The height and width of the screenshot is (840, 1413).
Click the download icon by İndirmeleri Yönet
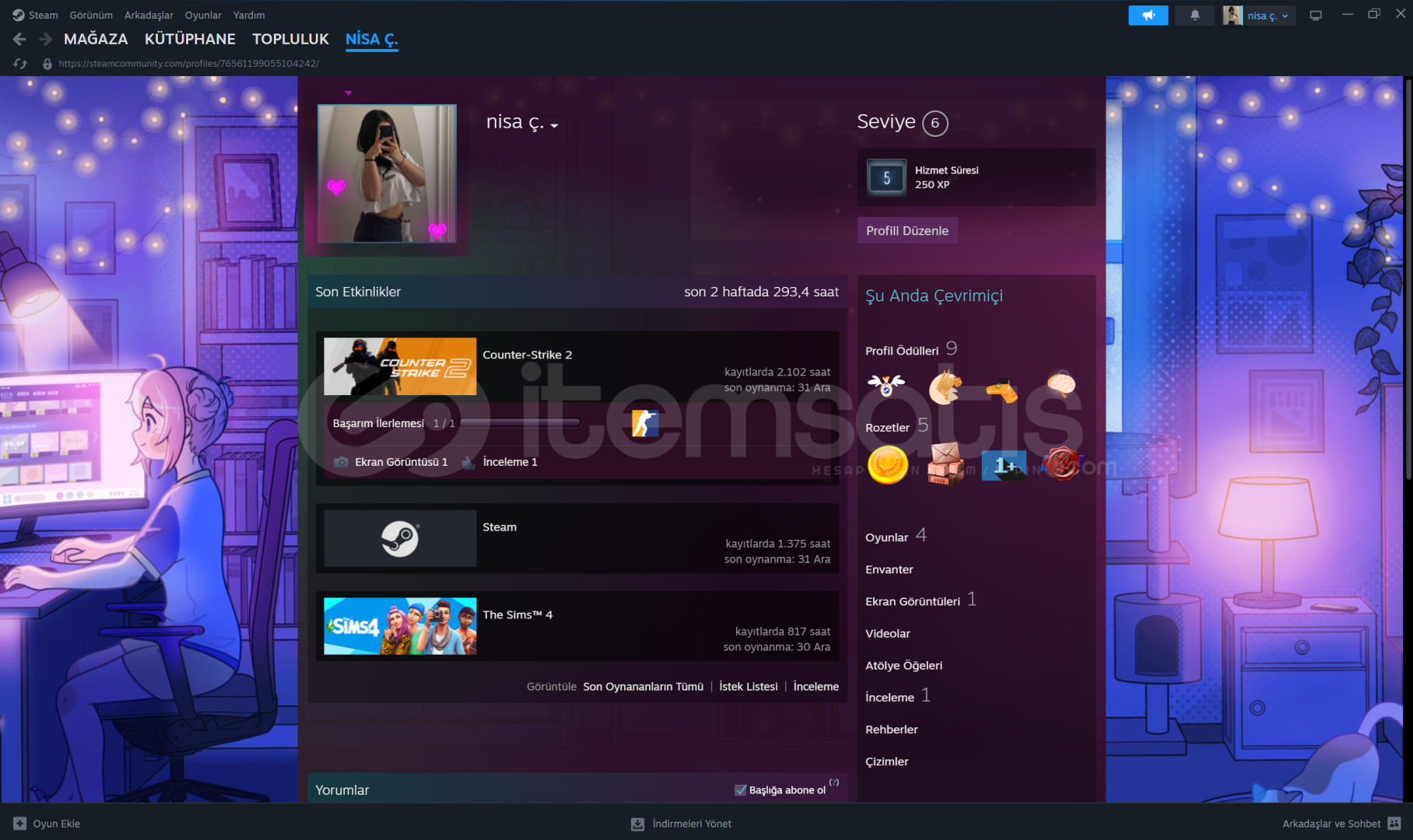[x=637, y=824]
